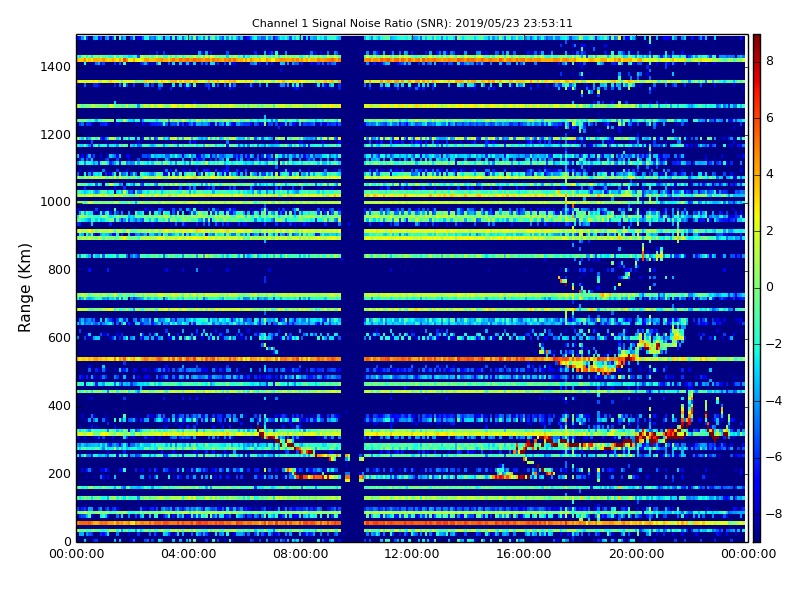Click the dark data gap near 10:00:00
The height and width of the screenshot is (600, 800).
click(x=352, y=288)
